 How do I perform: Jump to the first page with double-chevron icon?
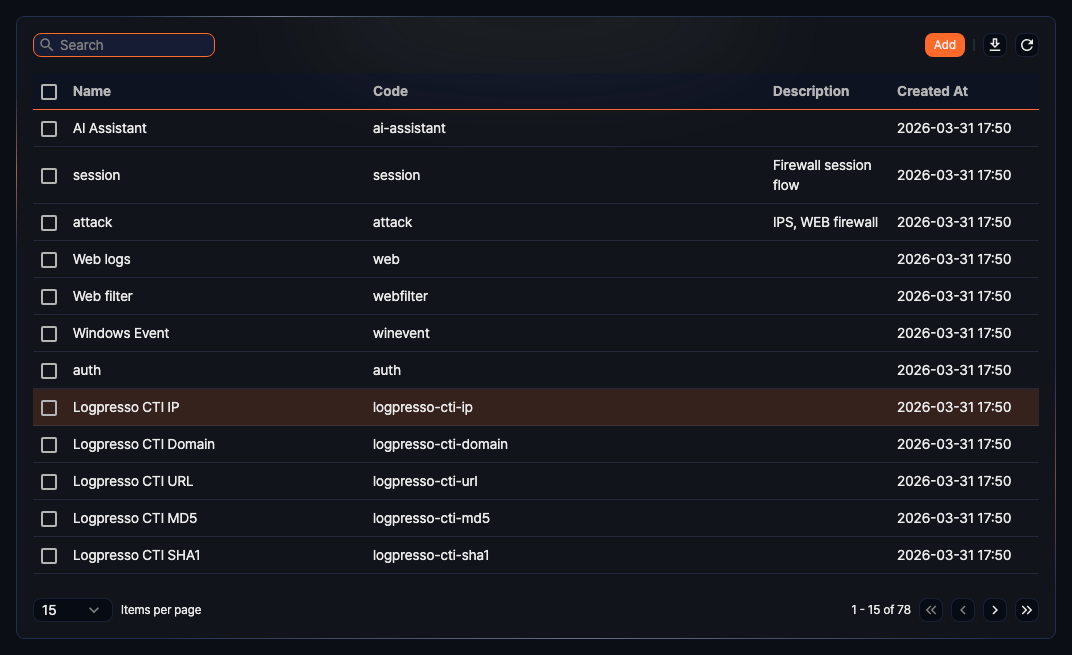pyautogui.click(x=930, y=609)
